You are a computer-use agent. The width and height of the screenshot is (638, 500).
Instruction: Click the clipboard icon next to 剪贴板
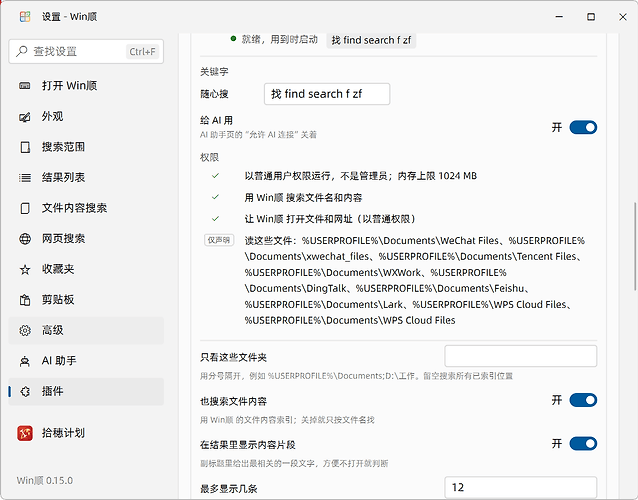point(25,300)
